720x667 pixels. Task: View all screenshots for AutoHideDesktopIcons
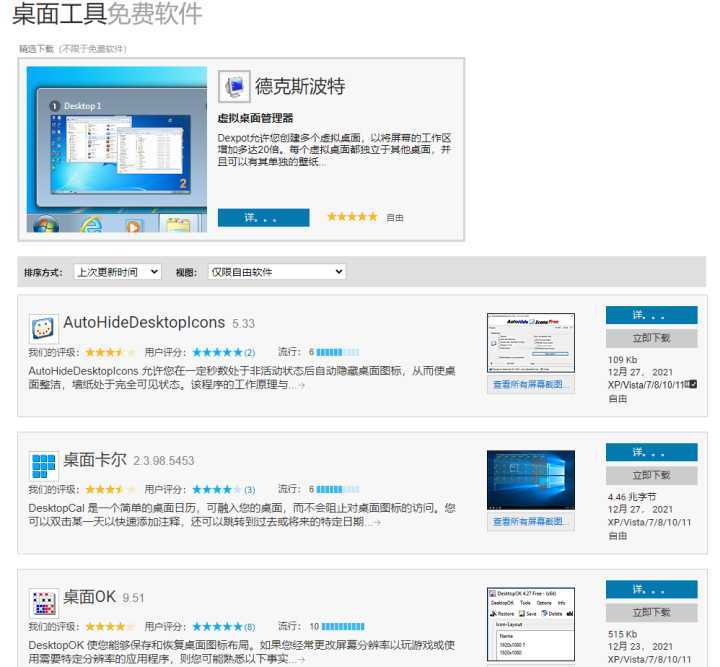click(x=531, y=385)
